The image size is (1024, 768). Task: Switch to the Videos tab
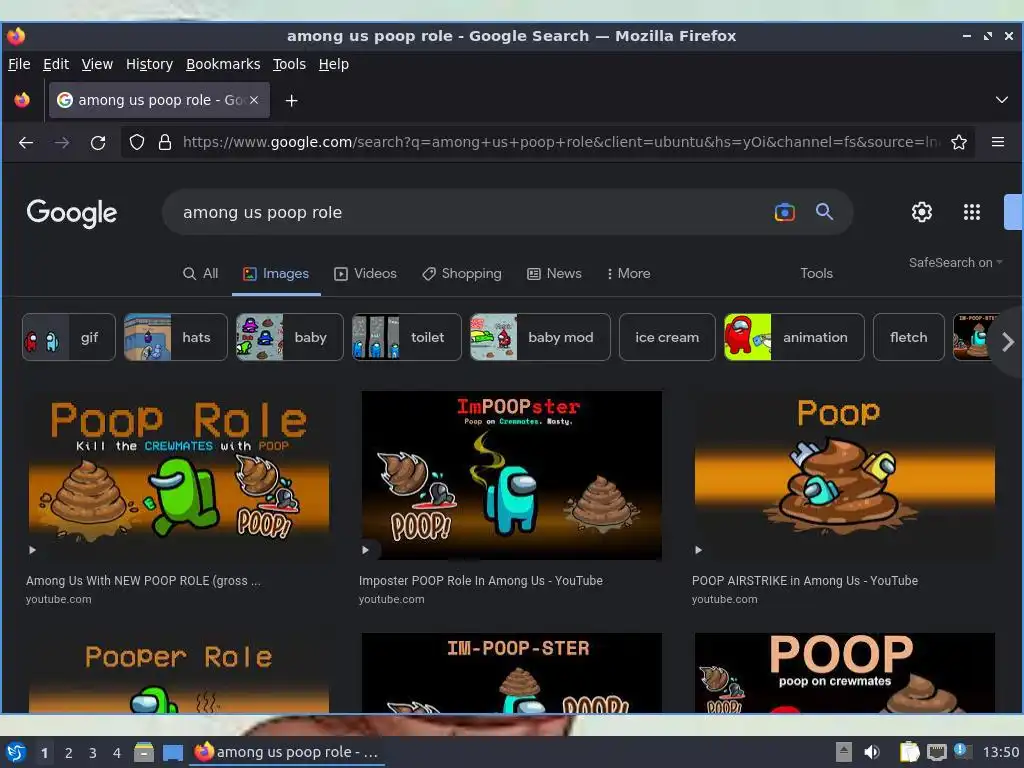coord(365,274)
